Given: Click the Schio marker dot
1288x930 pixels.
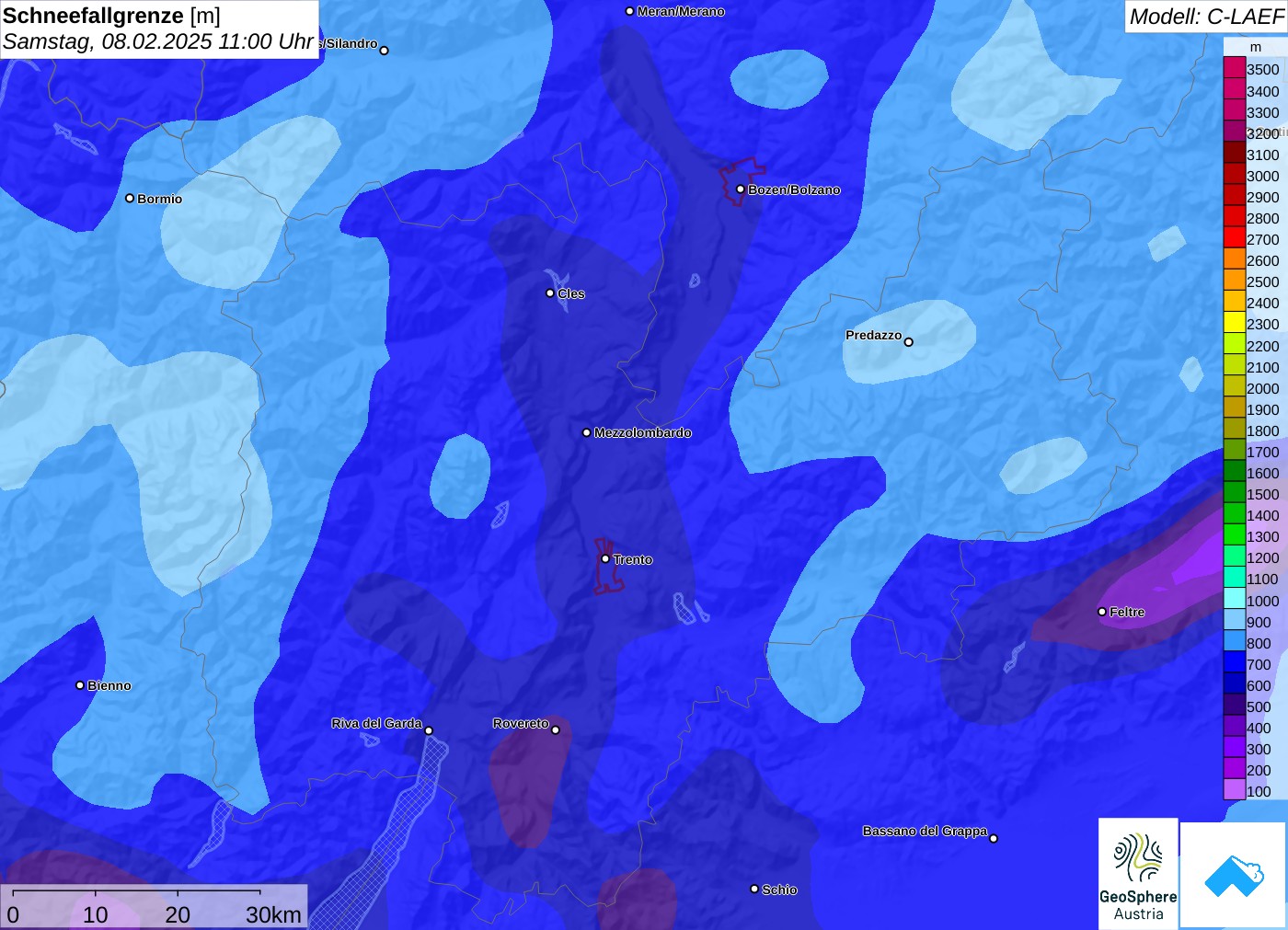Looking at the screenshot, I should [754, 889].
